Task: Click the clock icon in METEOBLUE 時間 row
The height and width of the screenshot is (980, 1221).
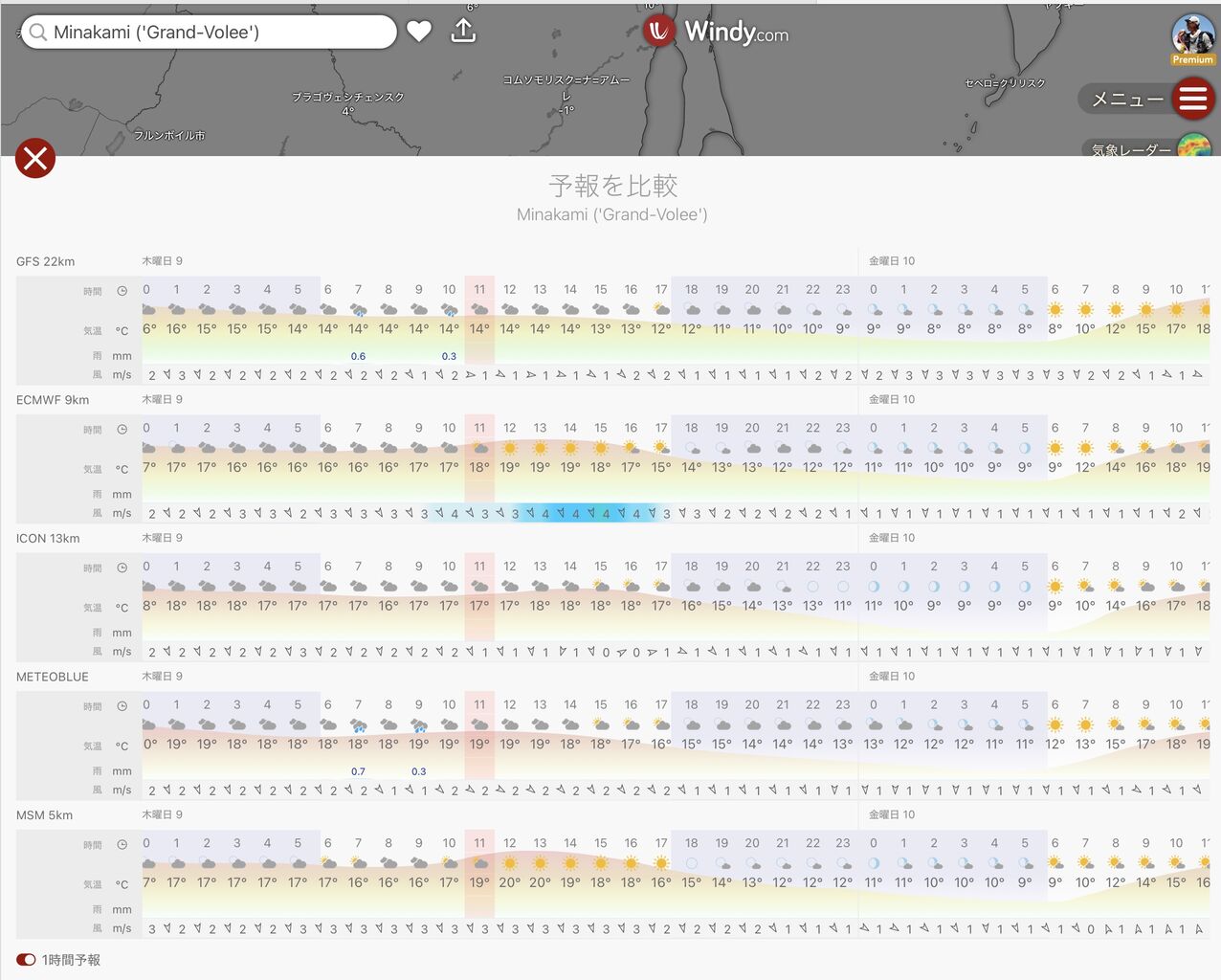Action: pyautogui.click(x=122, y=706)
